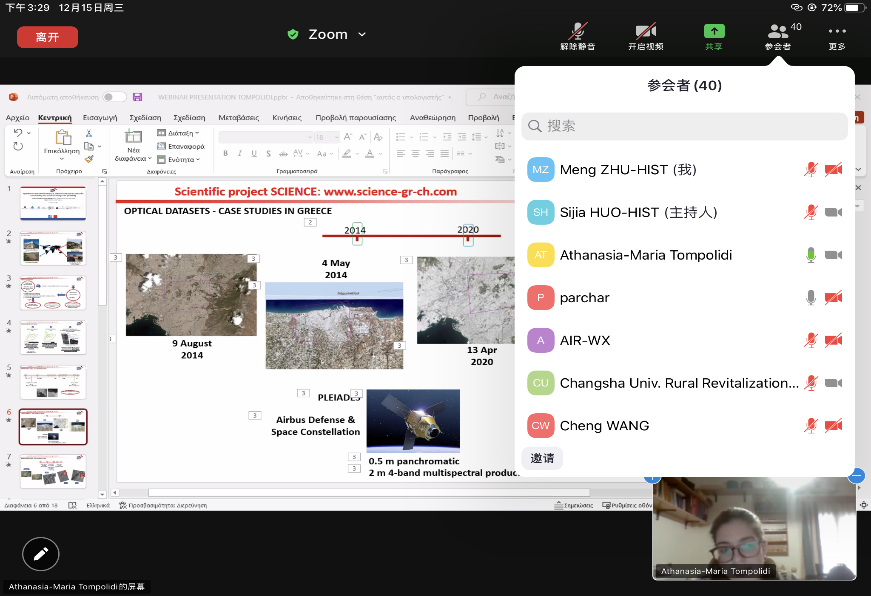Open the green Share screen button
This screenshot has height=596, width=871.
[x=714, y=37]
